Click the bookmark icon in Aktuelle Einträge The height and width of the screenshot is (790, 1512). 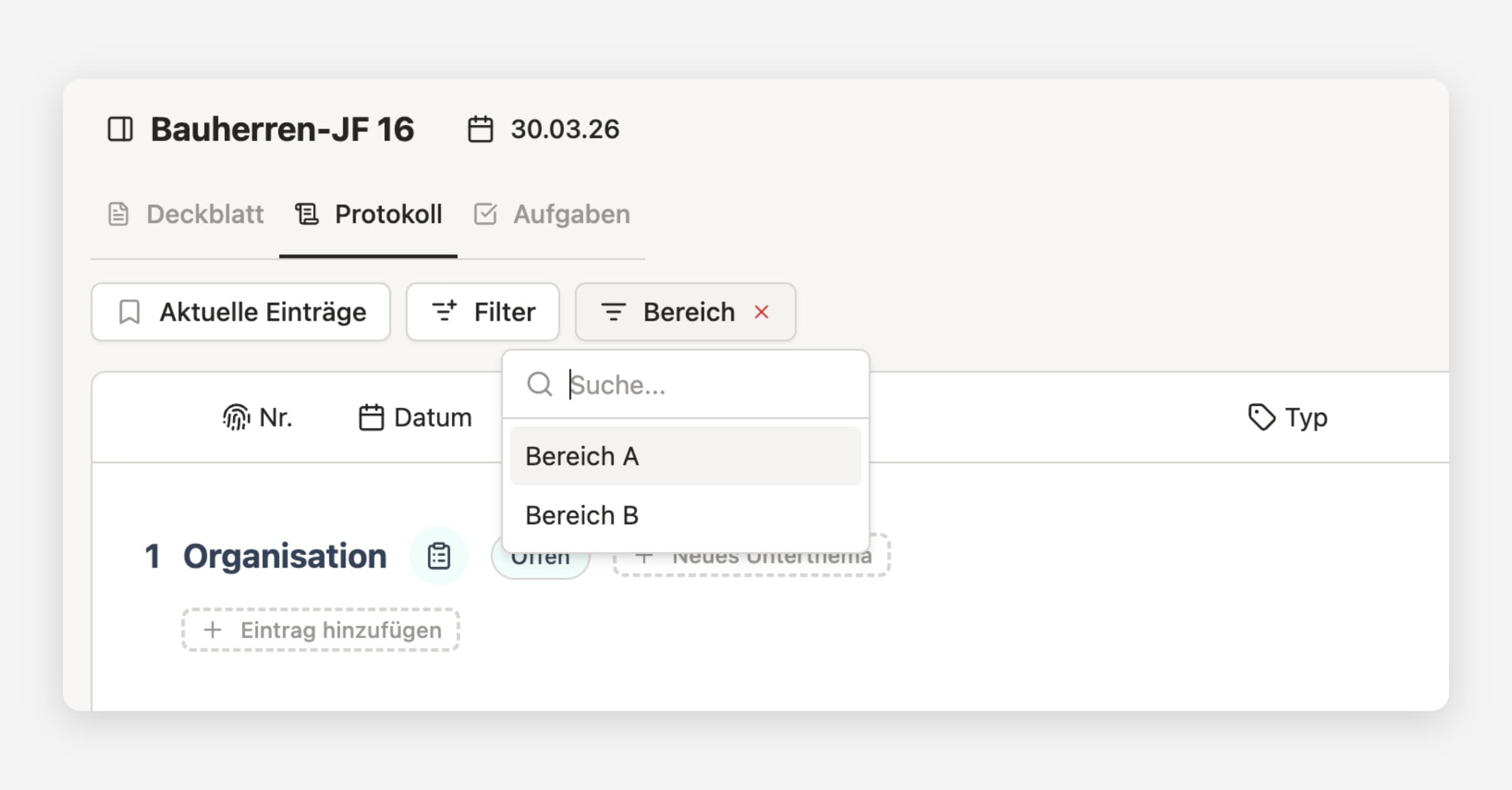pyautogui.click(x=130, y=312)
